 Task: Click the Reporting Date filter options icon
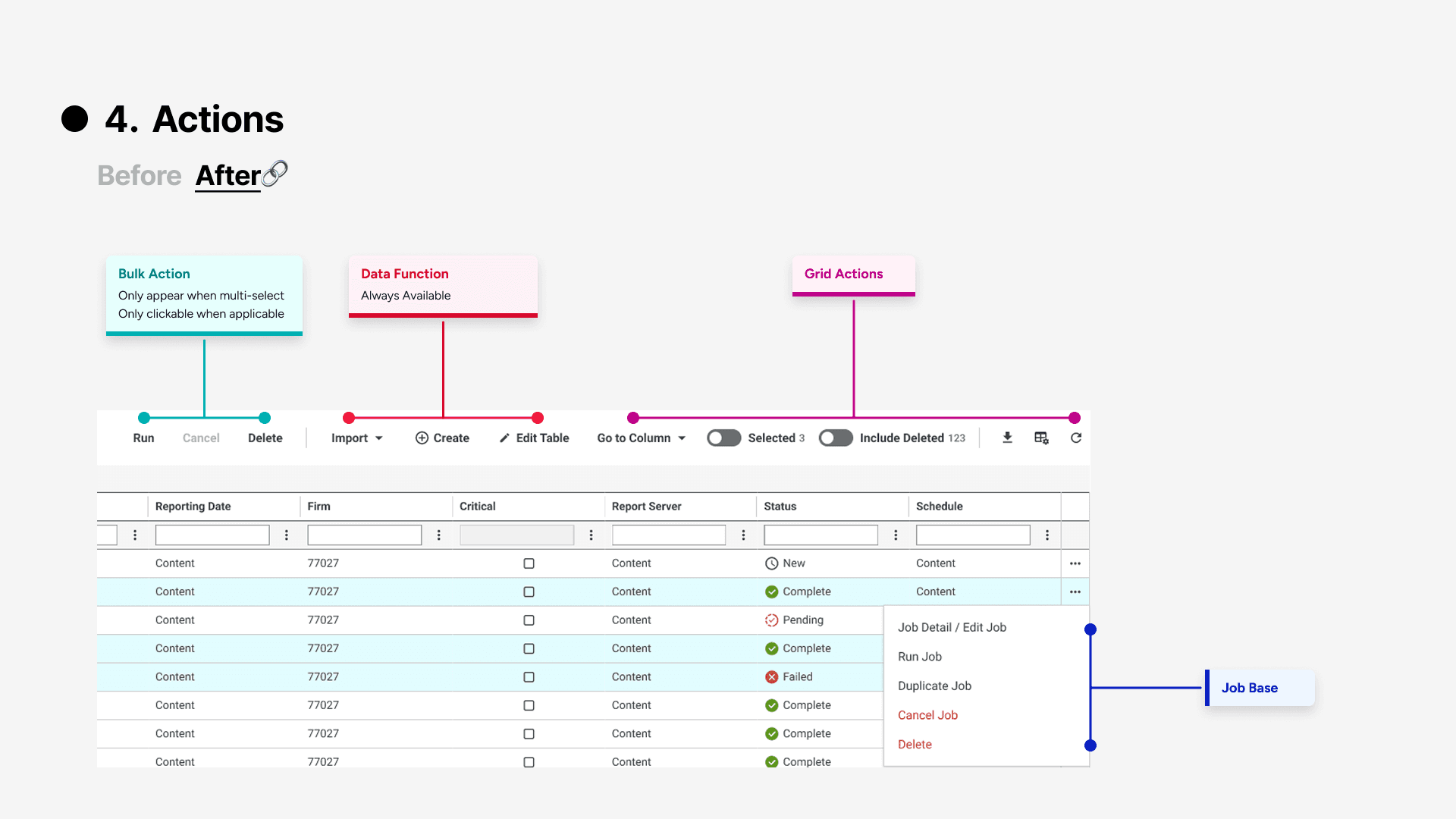(287, 535)
